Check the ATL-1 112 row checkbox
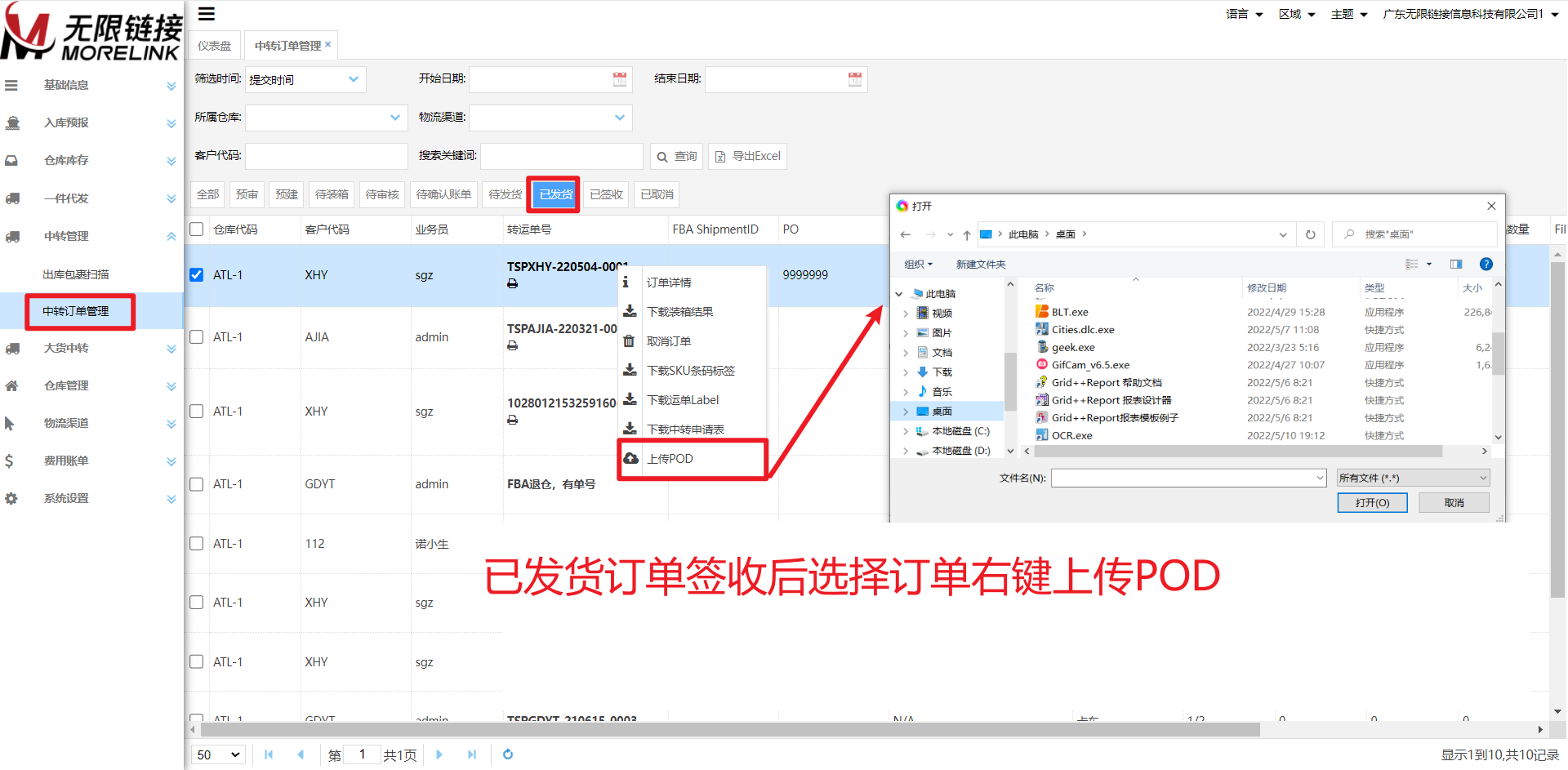This screenshot has height=770, width=1568. (x=197, y=544)
